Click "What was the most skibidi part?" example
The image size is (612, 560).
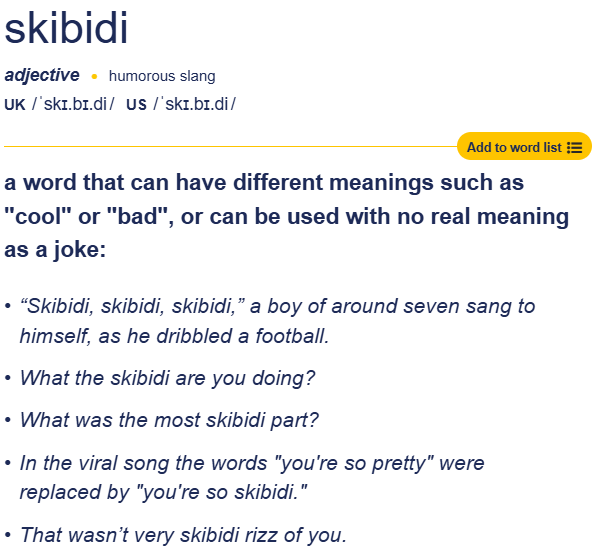tap(169, 420)
